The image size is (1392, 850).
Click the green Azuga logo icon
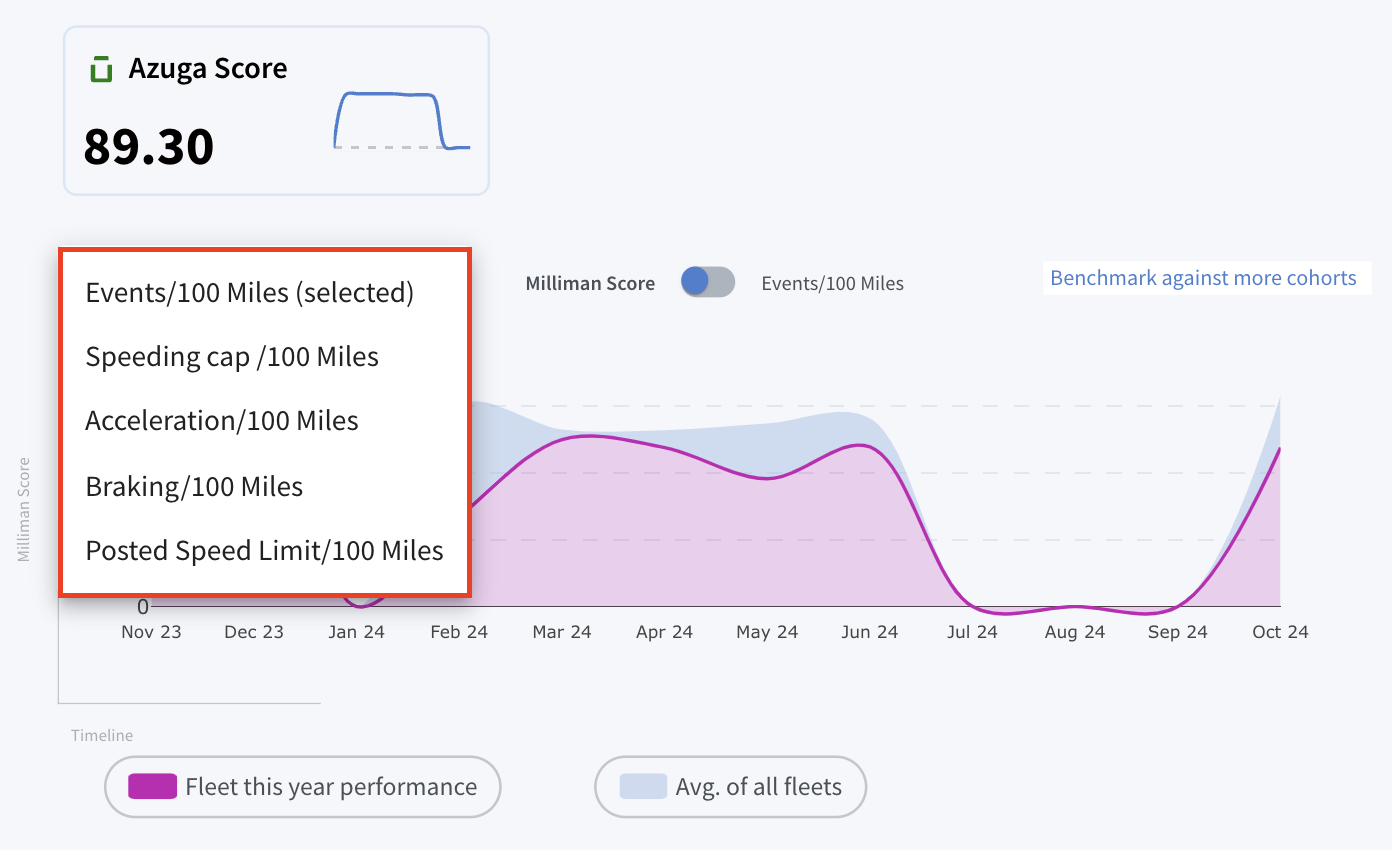tap(101, 70)
